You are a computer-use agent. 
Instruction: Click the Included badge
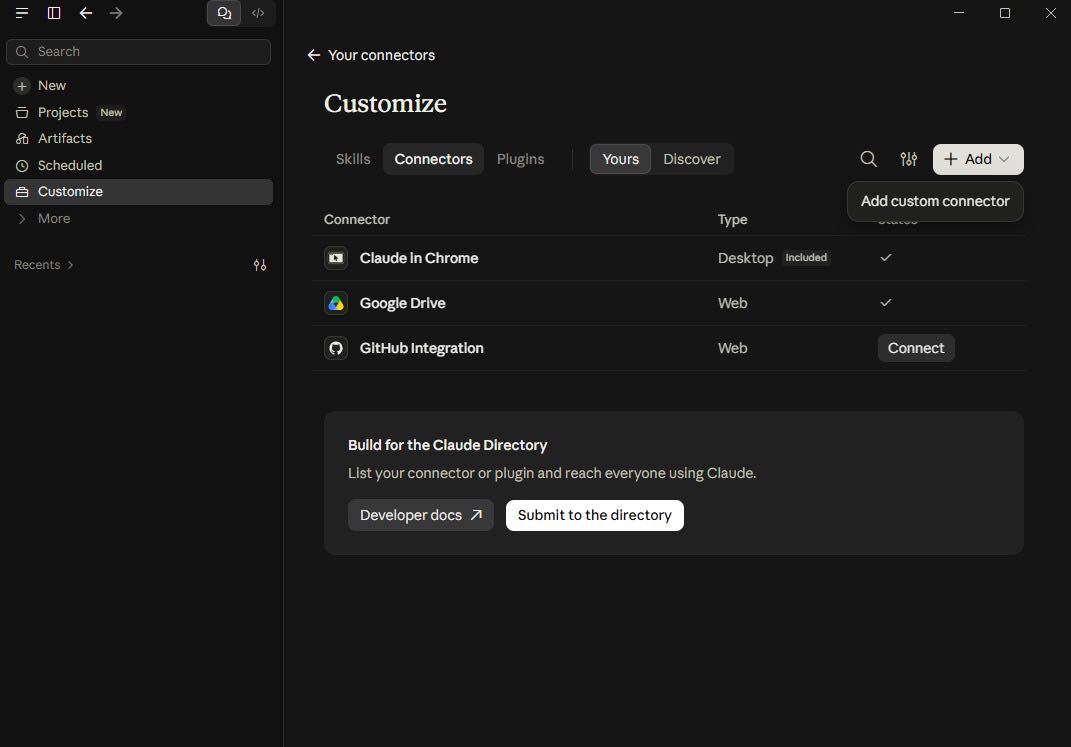coord(806,257)
